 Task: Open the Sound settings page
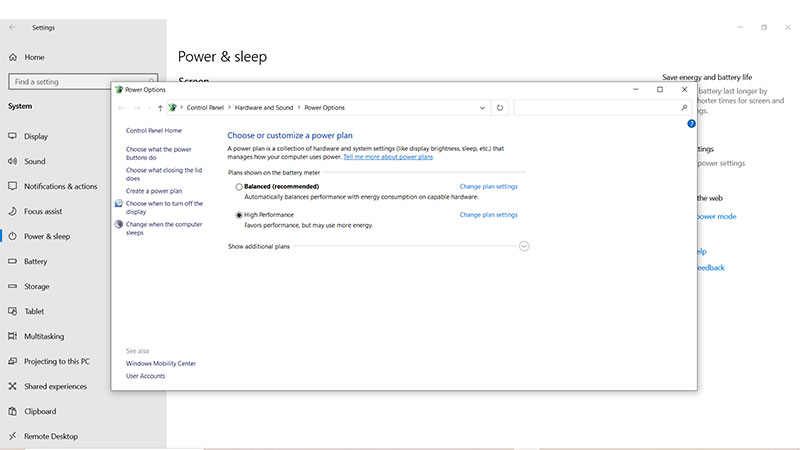click(x=35, y=161)
